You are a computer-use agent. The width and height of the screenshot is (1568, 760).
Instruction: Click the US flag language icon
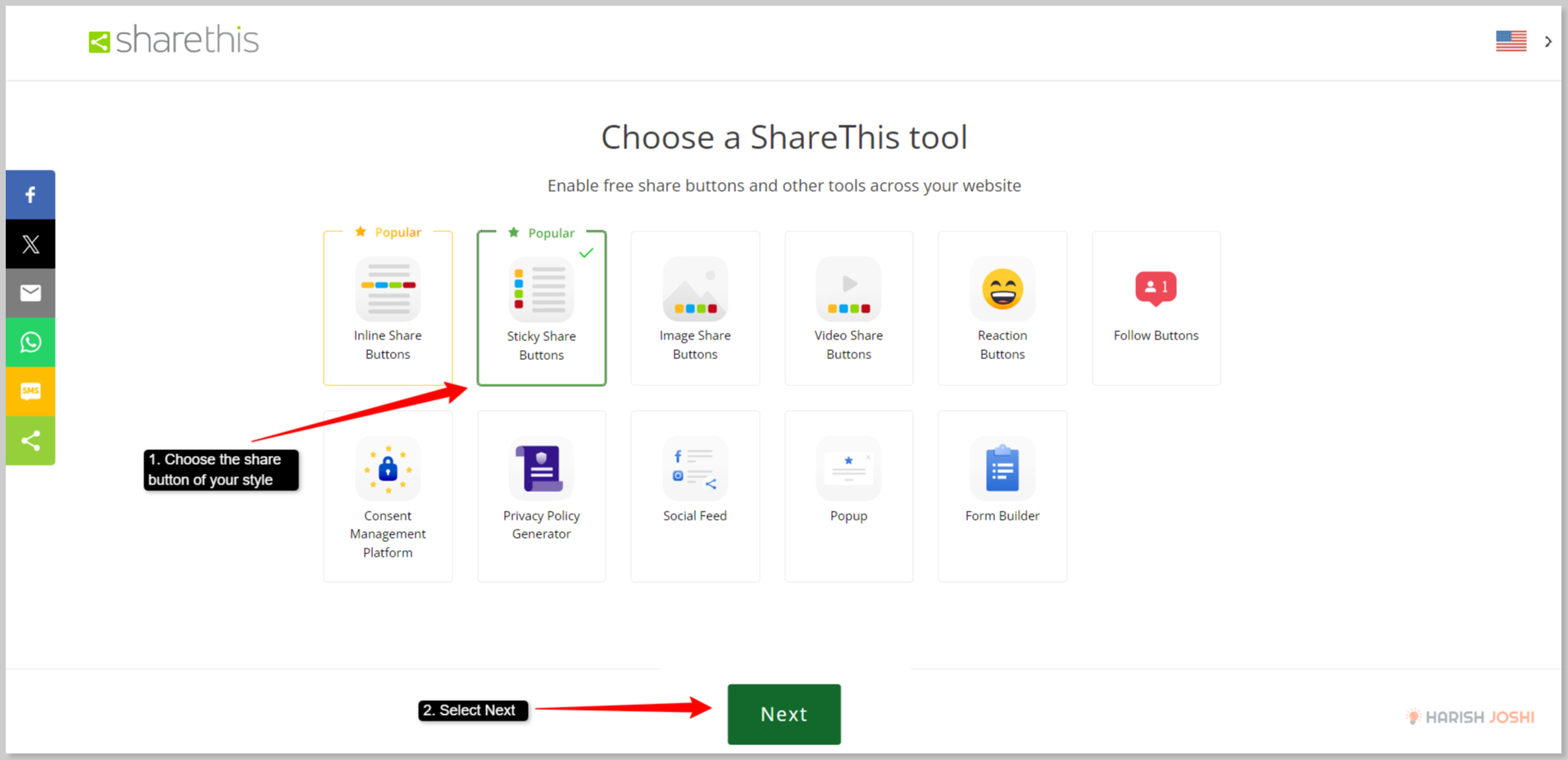[1511, 41]
